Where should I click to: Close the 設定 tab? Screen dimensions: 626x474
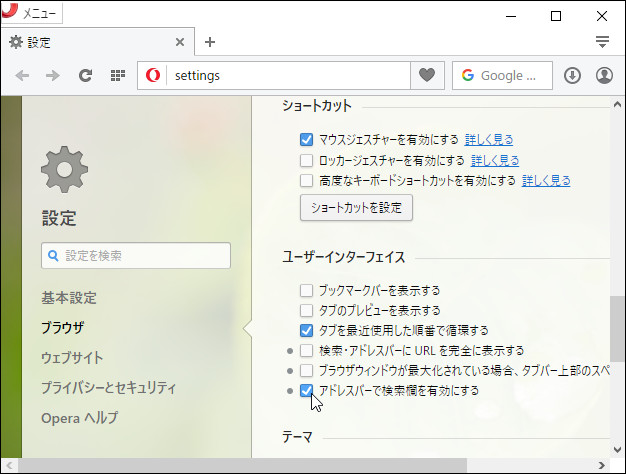180,42
